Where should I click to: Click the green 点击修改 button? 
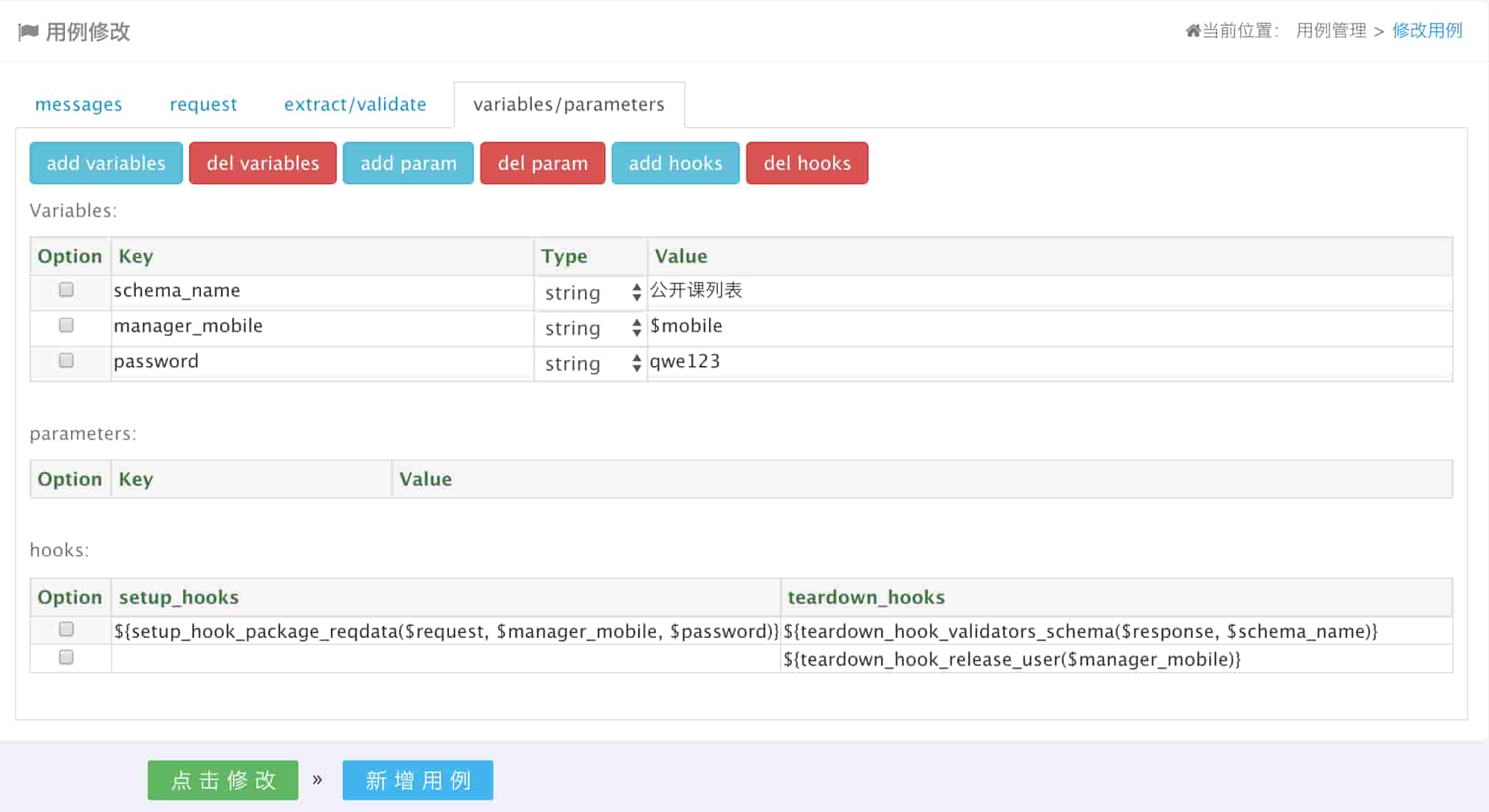223,780
